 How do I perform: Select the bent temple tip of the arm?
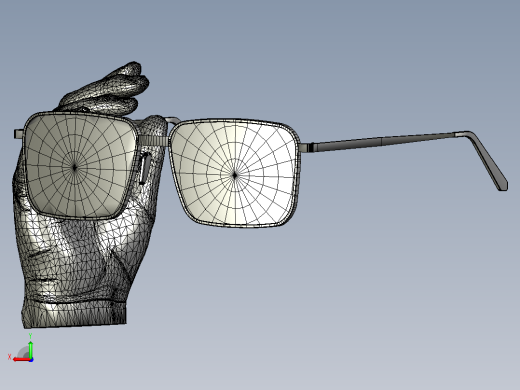[489, 161]
